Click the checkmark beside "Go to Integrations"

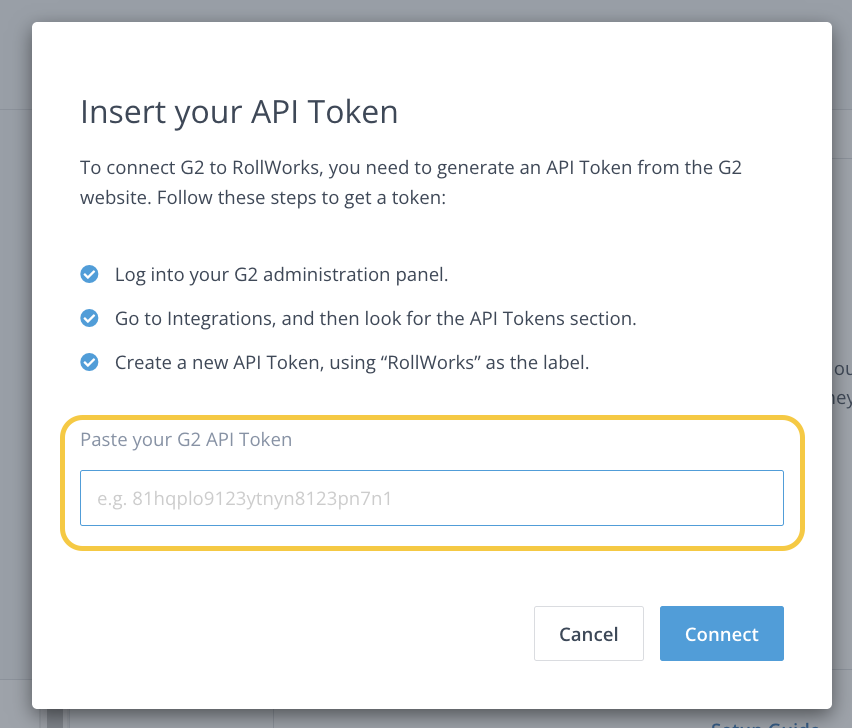tap(89, 318)
